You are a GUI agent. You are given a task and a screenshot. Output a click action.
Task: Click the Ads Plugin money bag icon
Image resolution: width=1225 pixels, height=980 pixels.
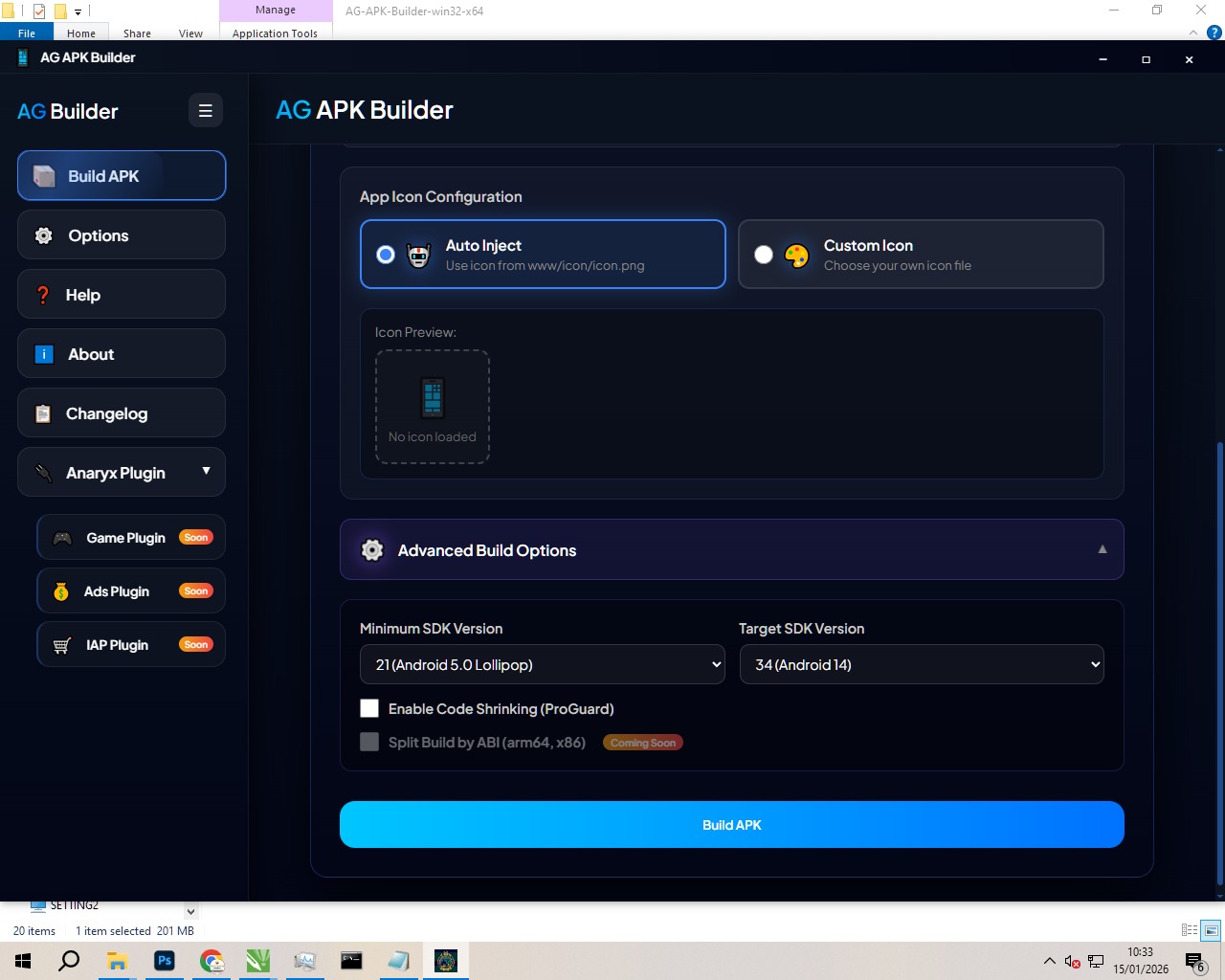61,591
